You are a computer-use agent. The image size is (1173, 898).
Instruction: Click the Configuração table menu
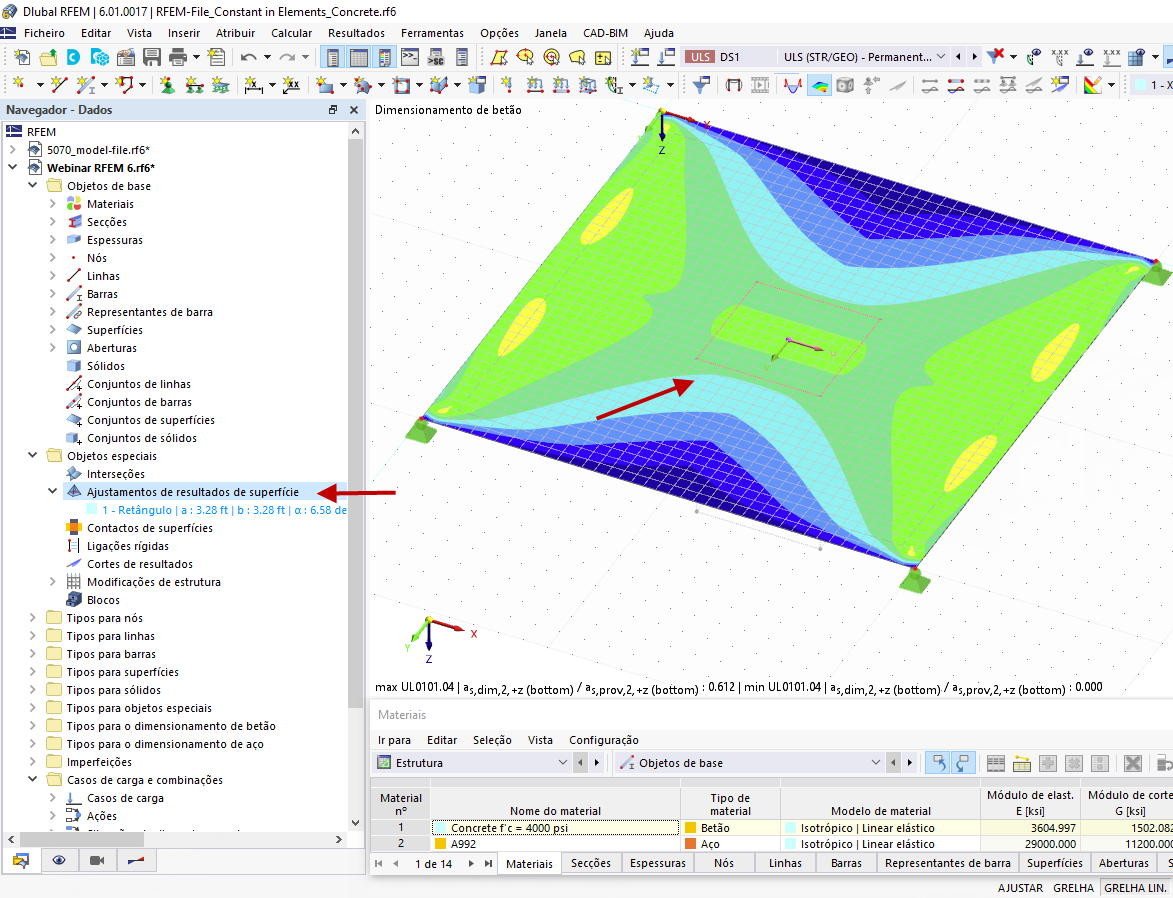coord(604,740)
